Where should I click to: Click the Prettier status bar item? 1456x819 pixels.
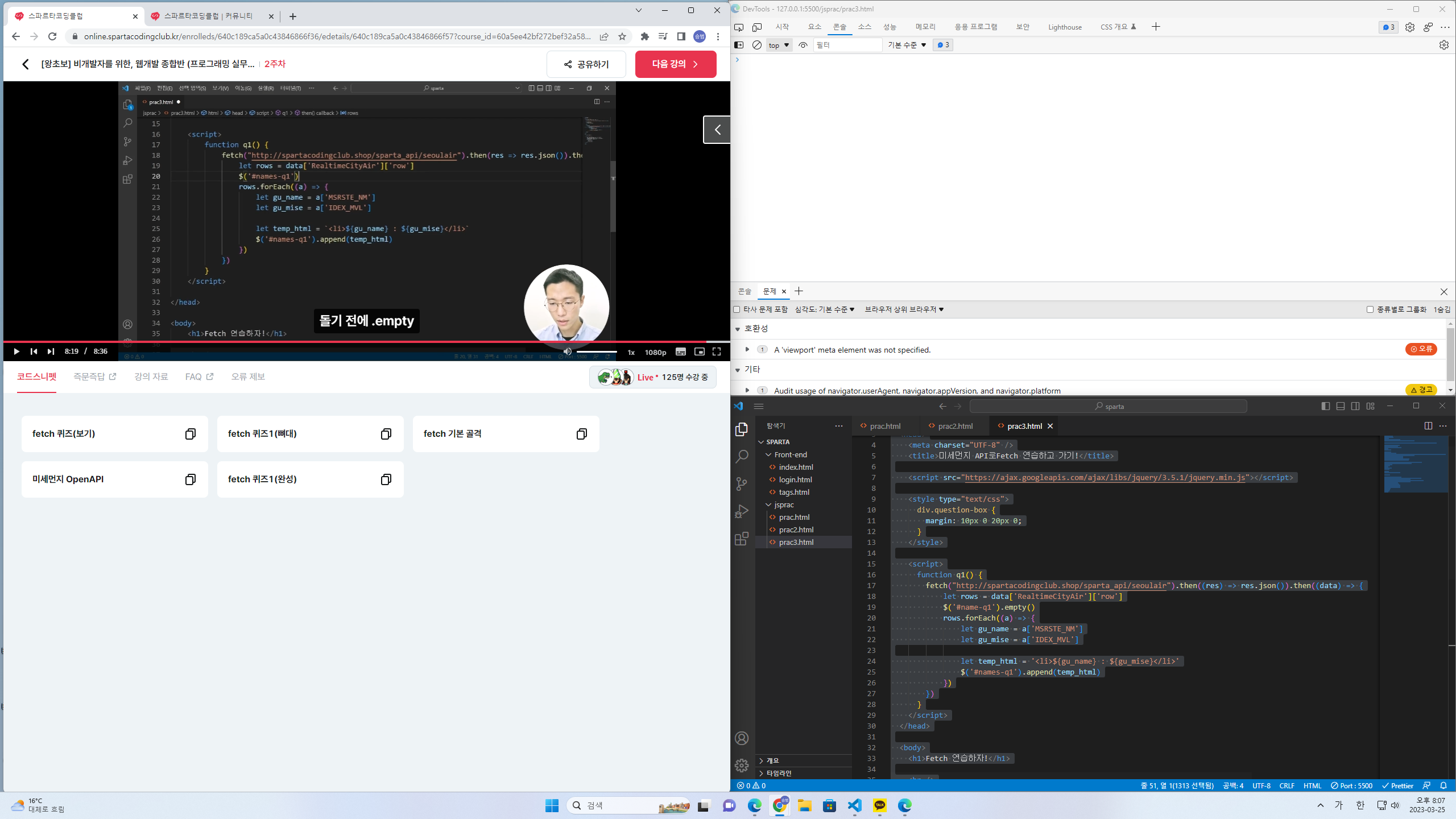1397,785
